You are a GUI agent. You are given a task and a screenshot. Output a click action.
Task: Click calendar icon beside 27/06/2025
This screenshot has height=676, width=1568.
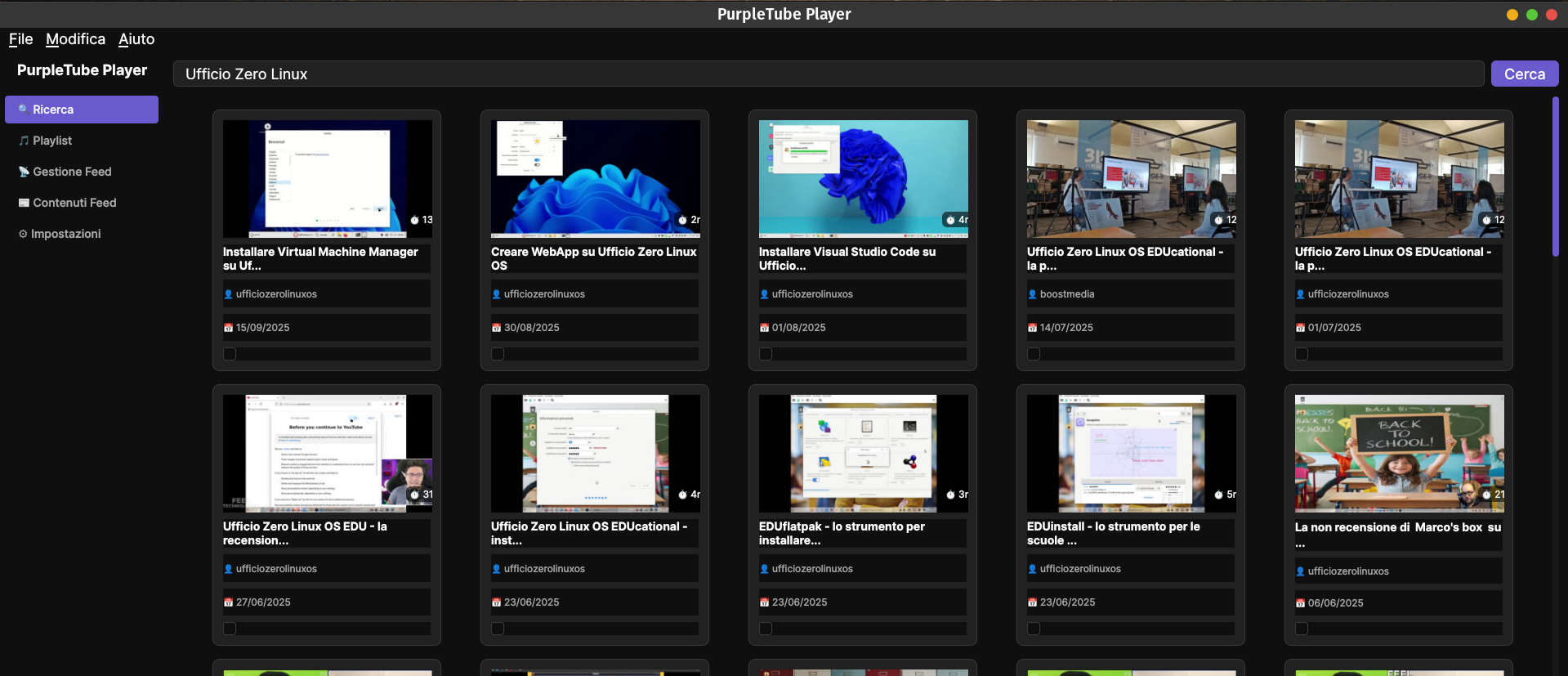(228, 602)
